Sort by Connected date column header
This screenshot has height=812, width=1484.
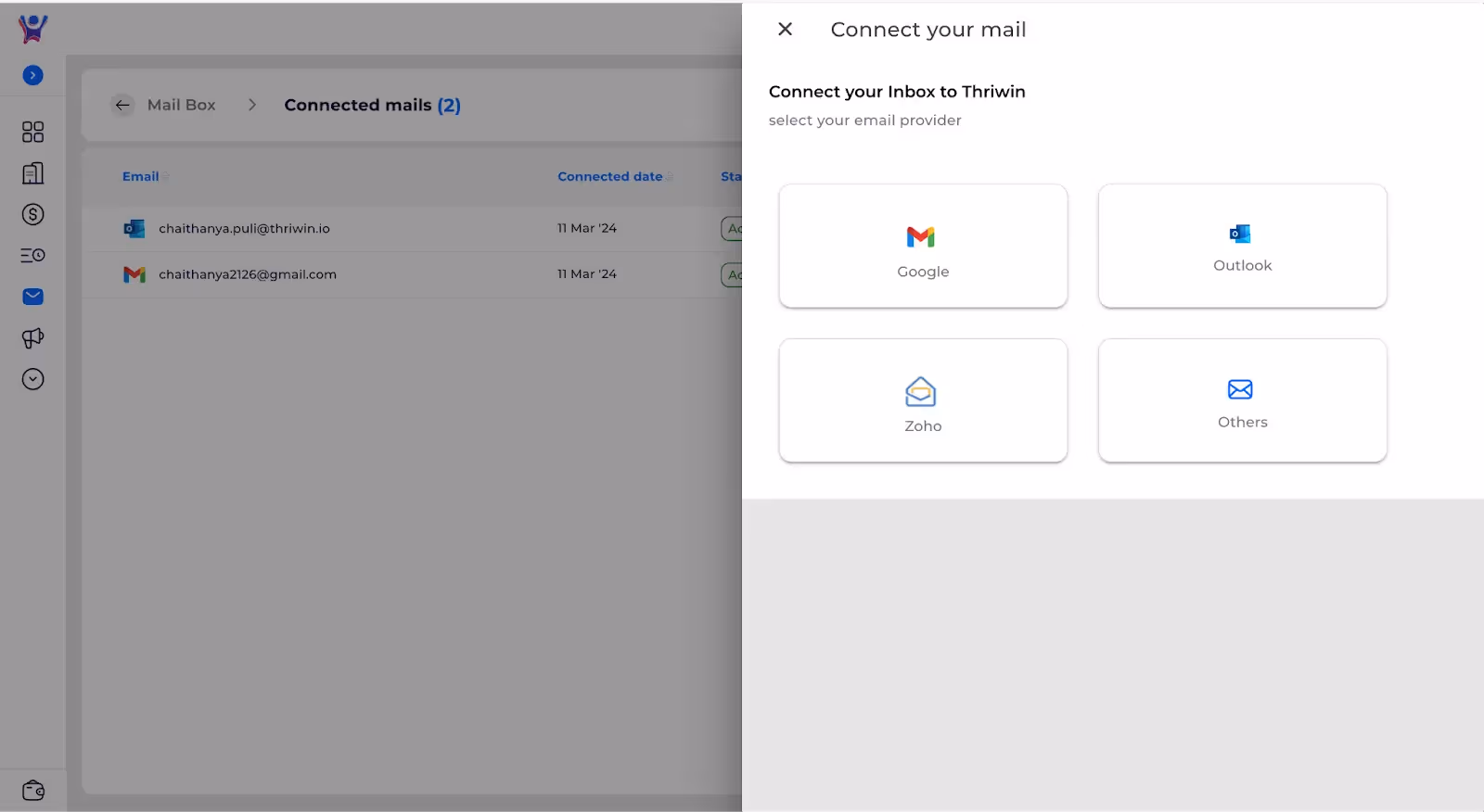[x=610, y=176]
